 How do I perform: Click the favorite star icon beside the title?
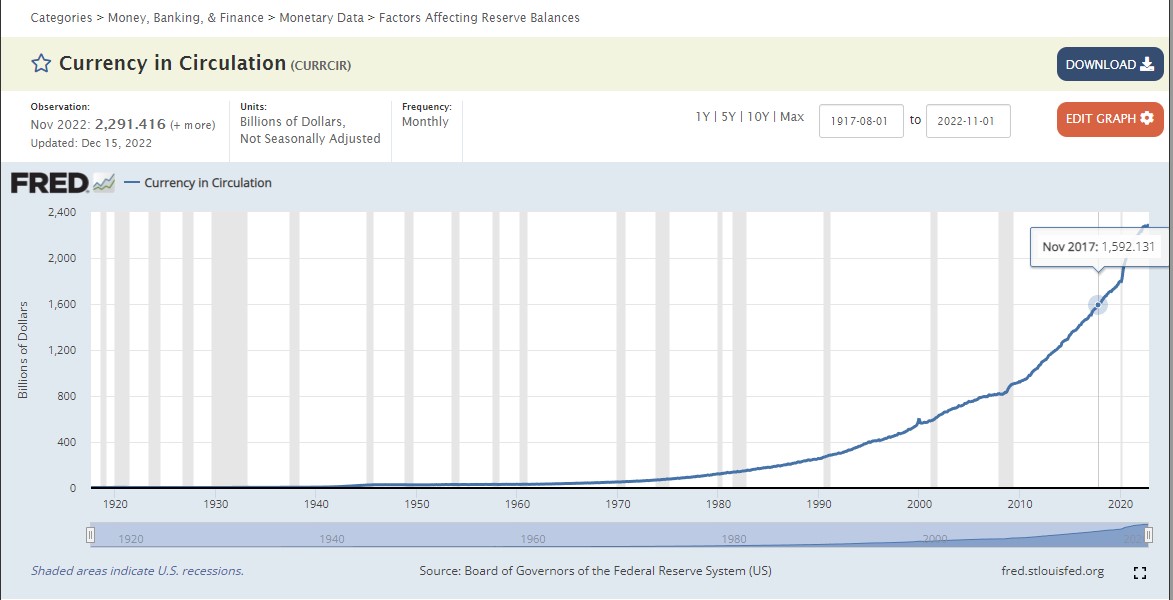(x=41, y=64)
